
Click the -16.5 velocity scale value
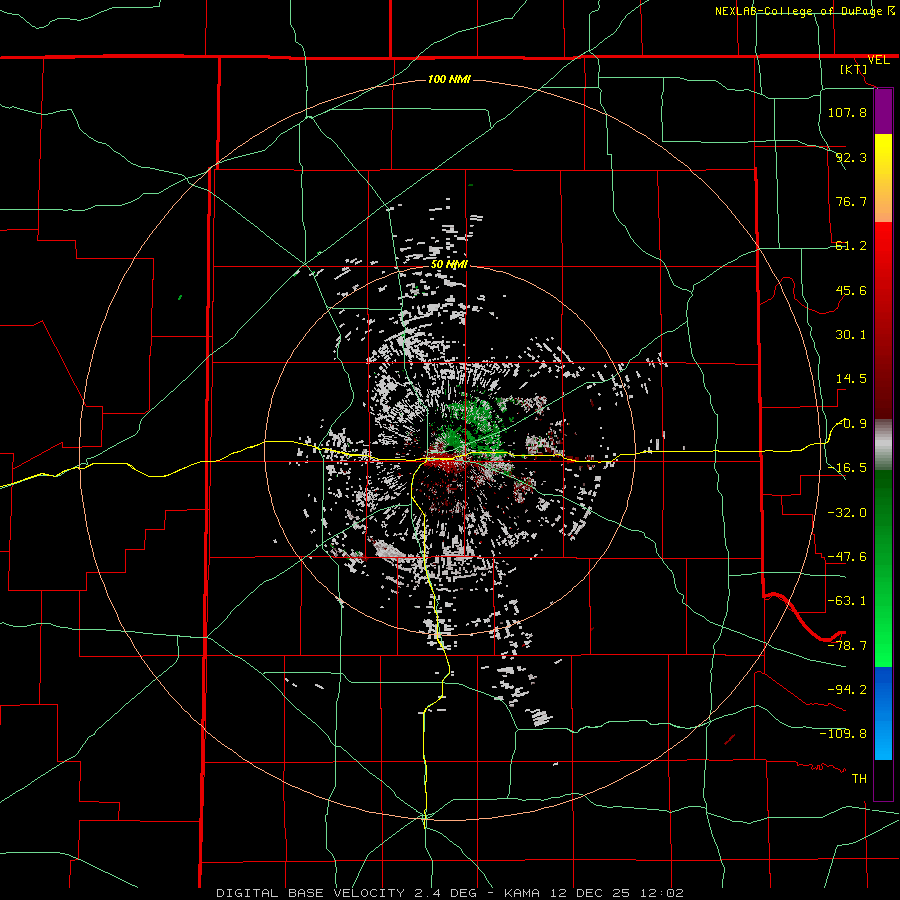[847, 468]
